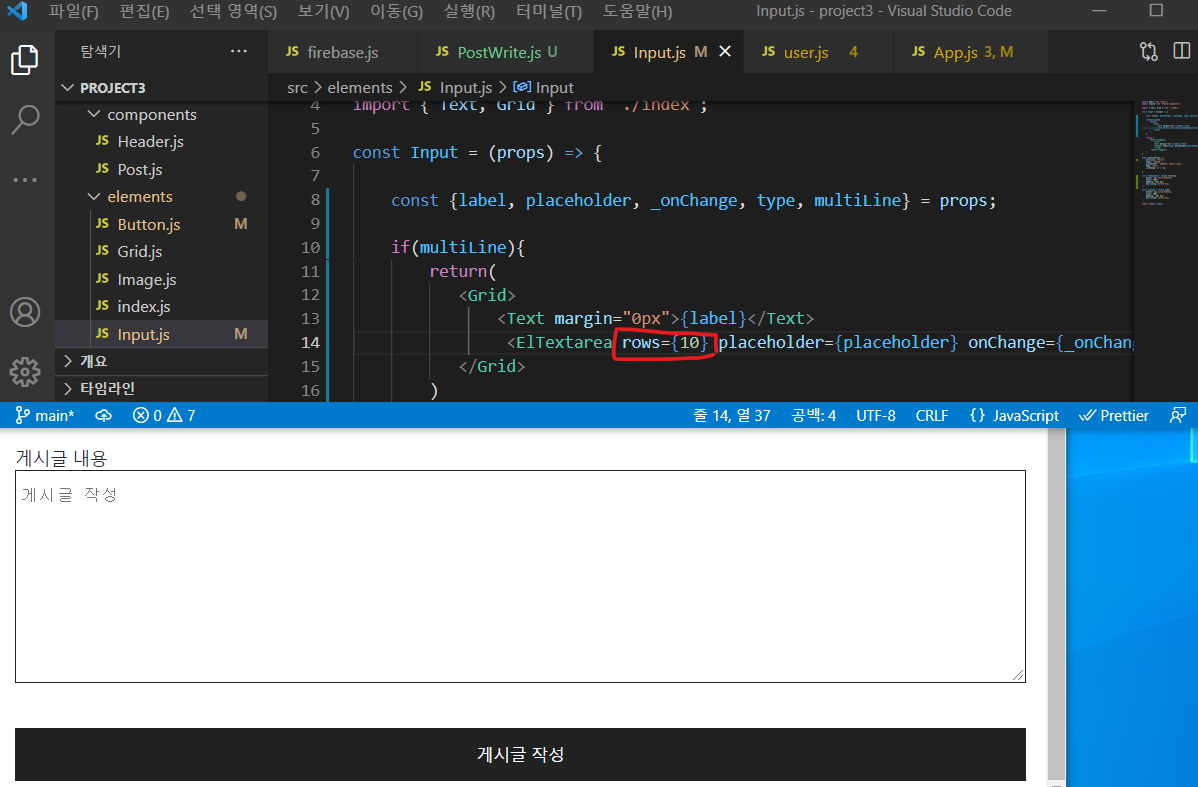Screen dimensions: 1198x787
Task: Open the 이동(G) menu
Action: [397, 11]
